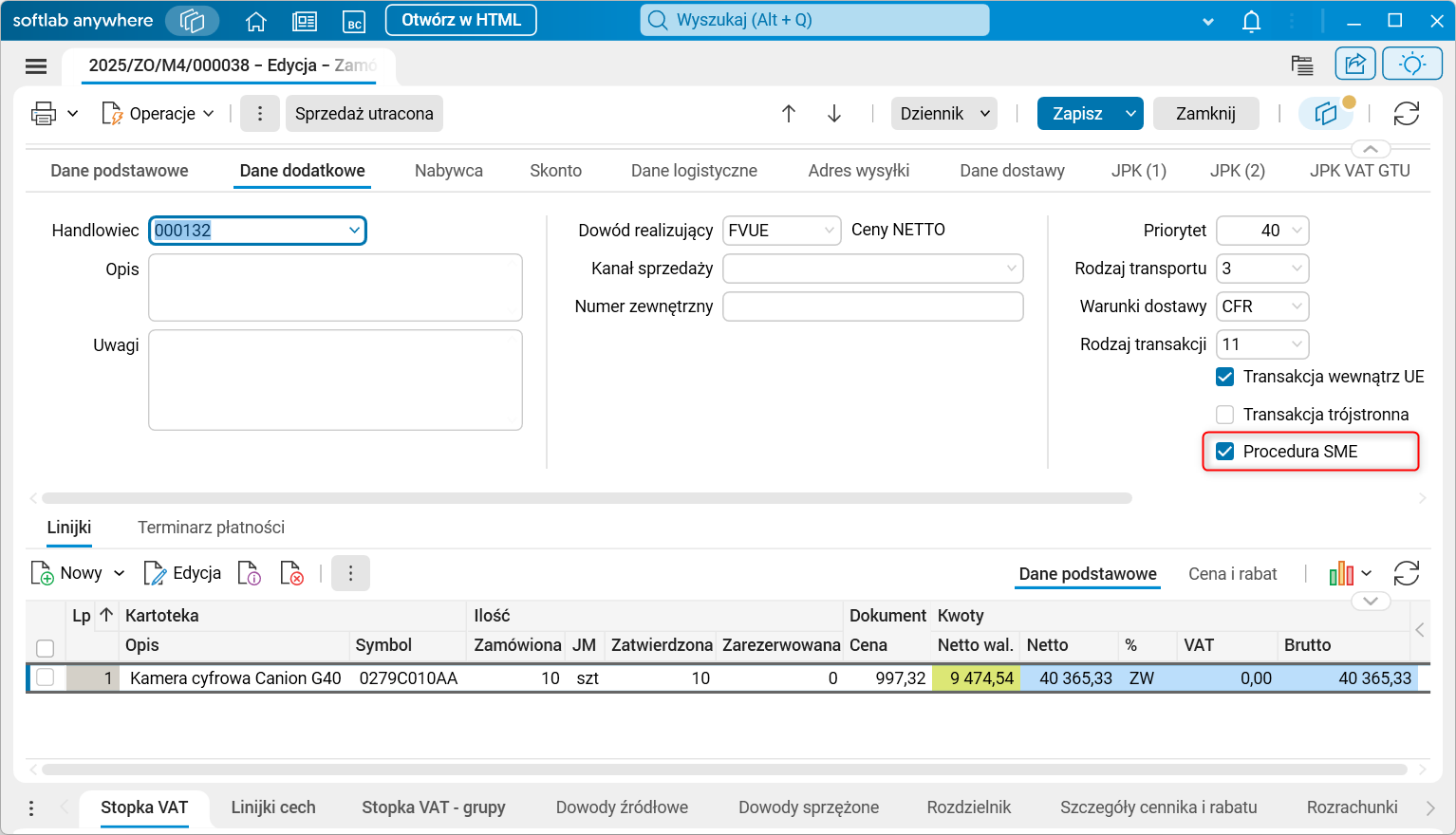Delete line with red X document icon
The height and width of the screenshot is (835, 1456).
tap(292, 573)
